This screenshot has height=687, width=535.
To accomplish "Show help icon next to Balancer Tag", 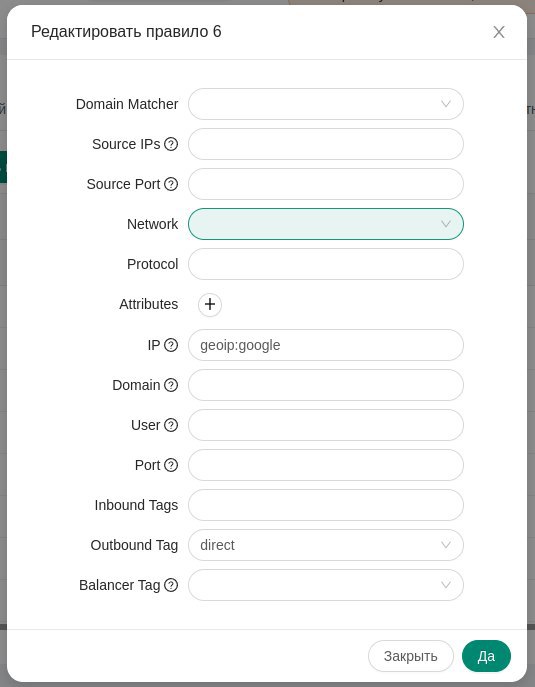I will pyautogui.click(x=171, y=585).
